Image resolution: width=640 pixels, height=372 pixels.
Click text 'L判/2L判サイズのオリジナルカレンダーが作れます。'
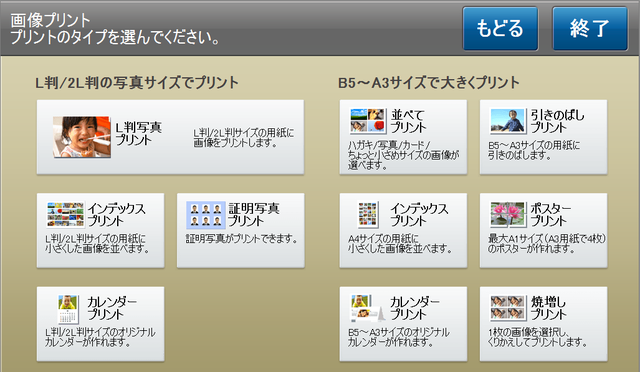click(x=100, y=337)
